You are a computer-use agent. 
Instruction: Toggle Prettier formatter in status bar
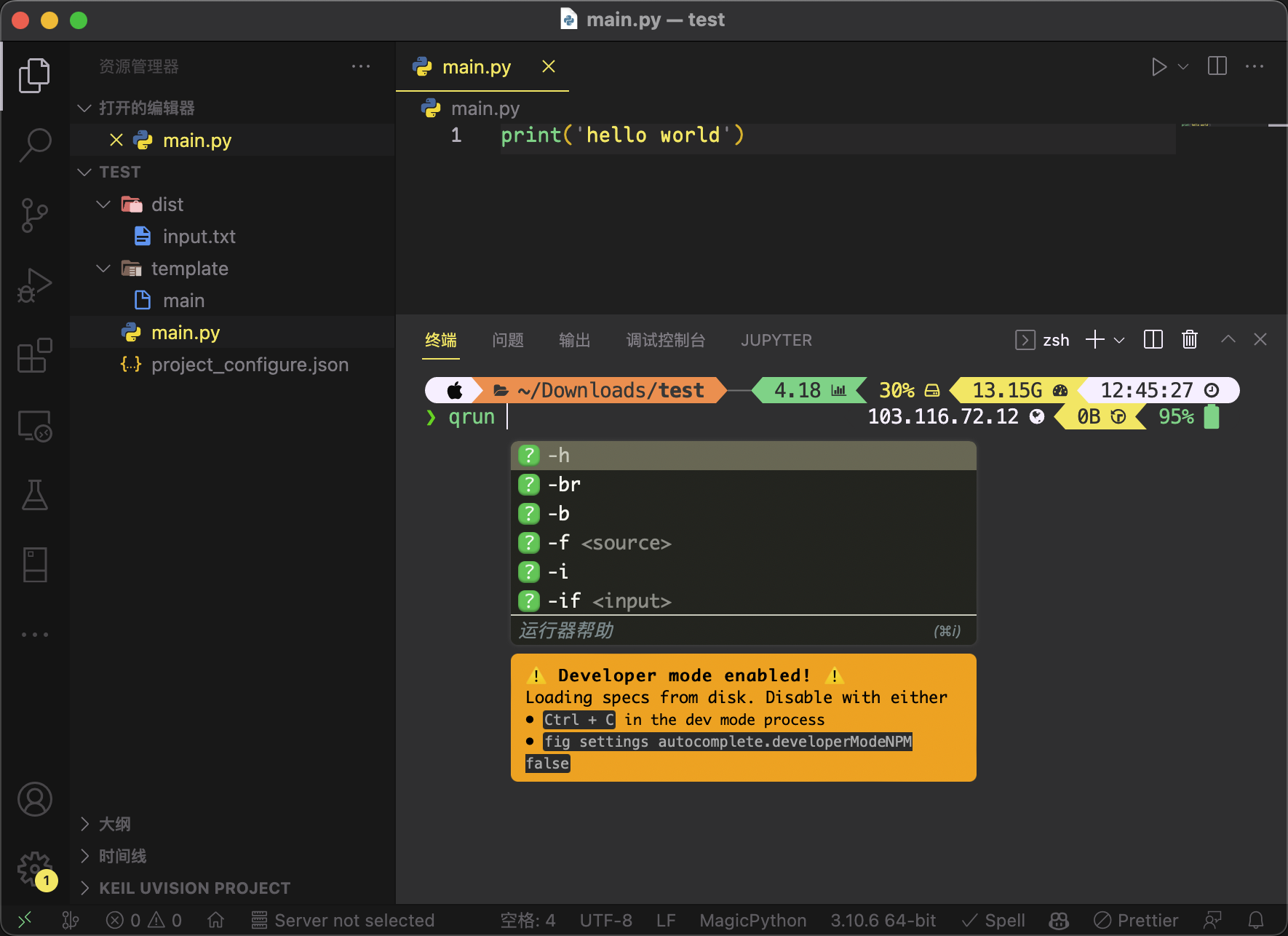(x=1136, y=921)
